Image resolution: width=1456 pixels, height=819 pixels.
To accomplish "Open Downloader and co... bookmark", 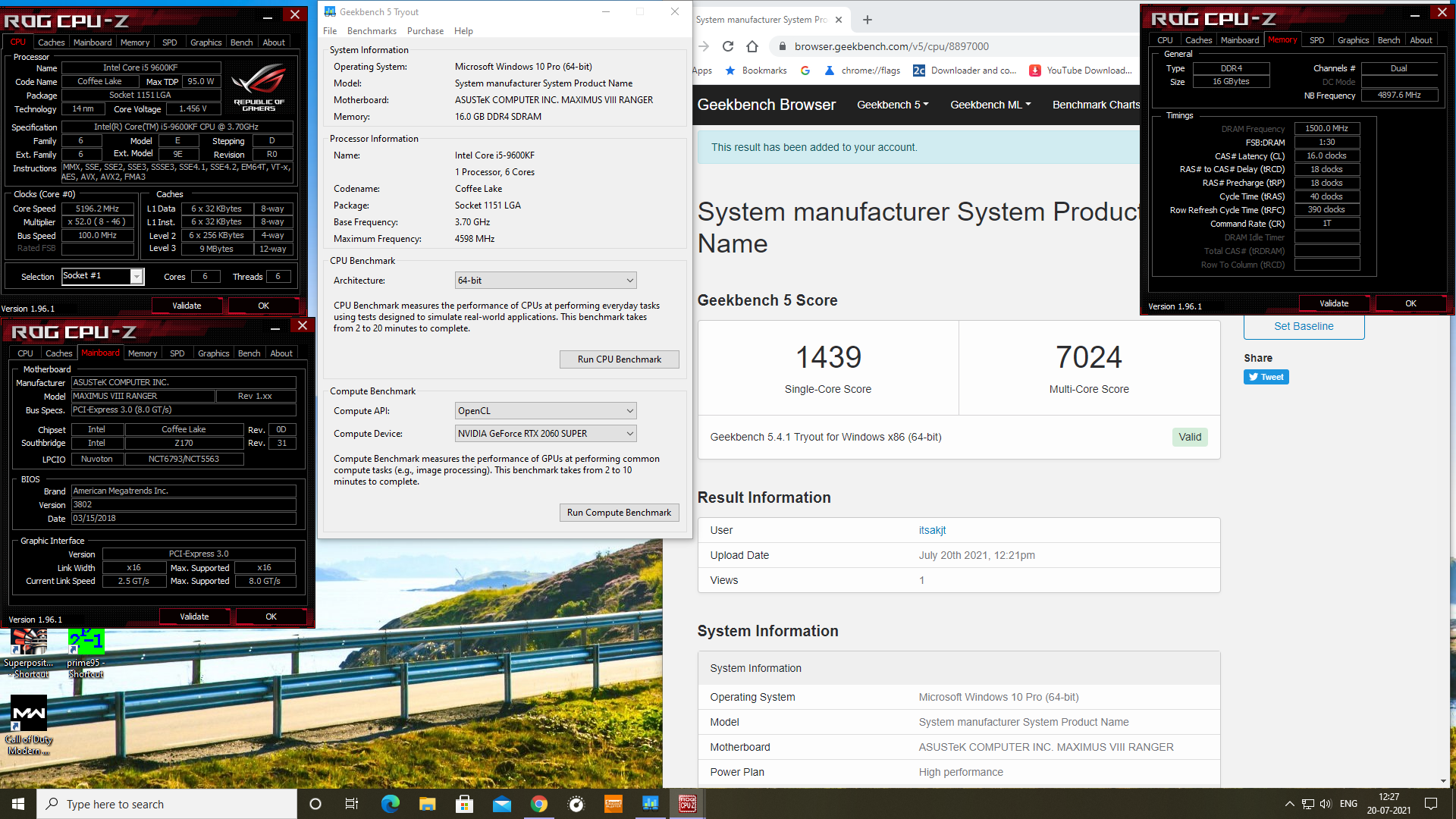I will coord(965,71).
